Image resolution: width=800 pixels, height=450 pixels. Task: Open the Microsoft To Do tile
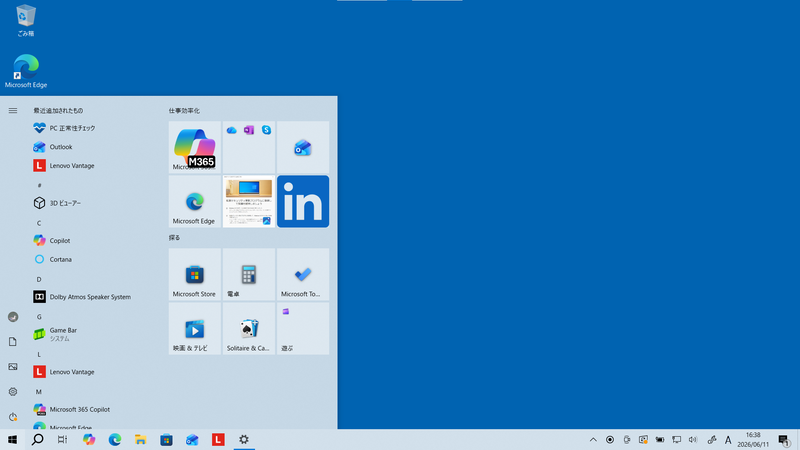[x=303, y=274]
